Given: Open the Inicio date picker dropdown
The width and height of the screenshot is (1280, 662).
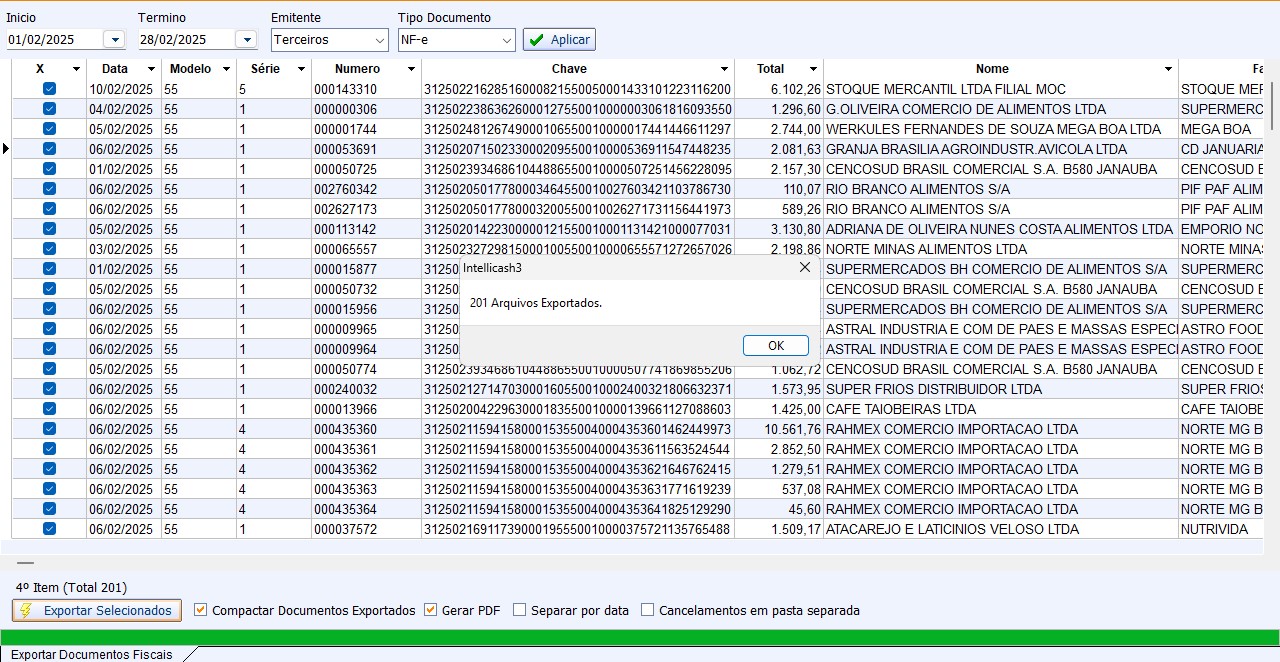Looking at the screenshot, I should (114, 39).
